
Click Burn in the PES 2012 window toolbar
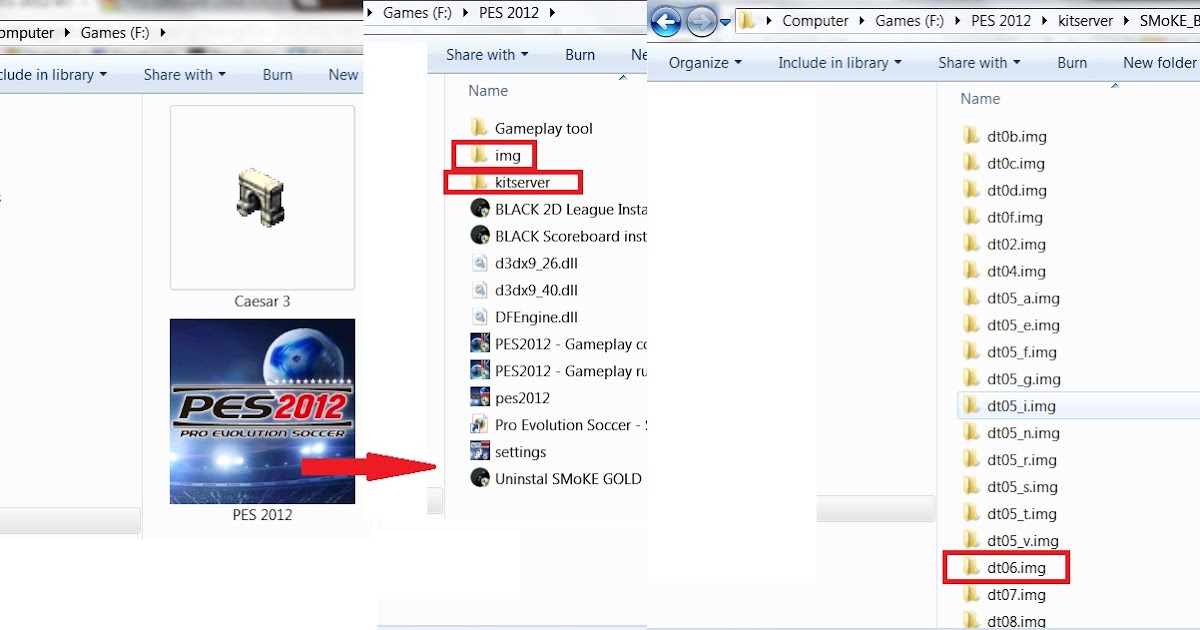tap(580, 55)
